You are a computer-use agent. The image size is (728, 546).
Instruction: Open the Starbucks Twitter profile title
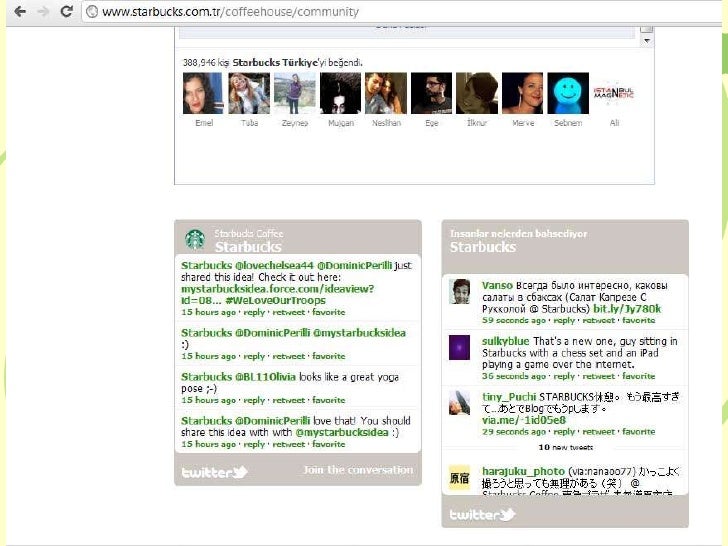tap(248, 247)
